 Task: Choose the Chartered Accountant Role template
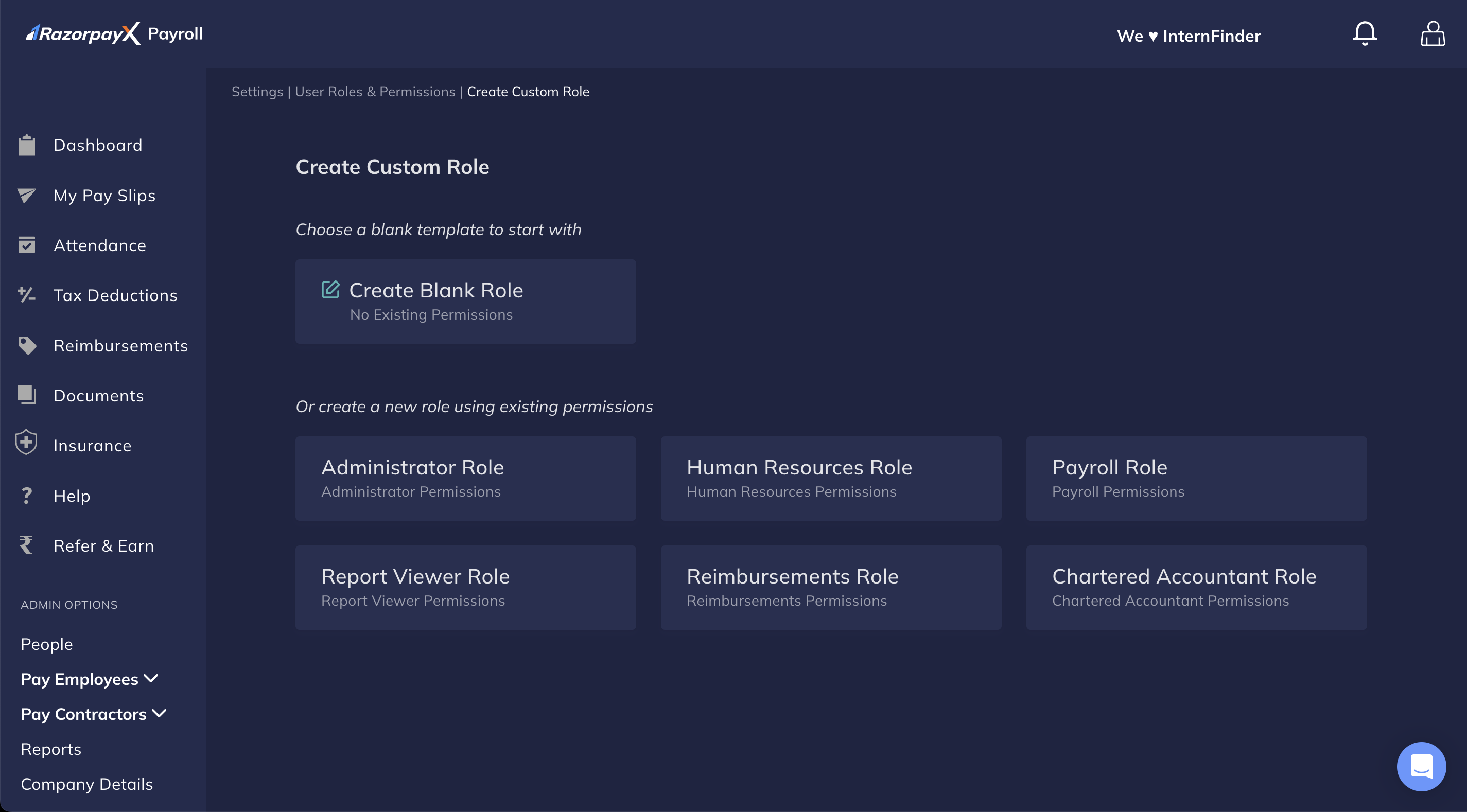point(1196,587)
